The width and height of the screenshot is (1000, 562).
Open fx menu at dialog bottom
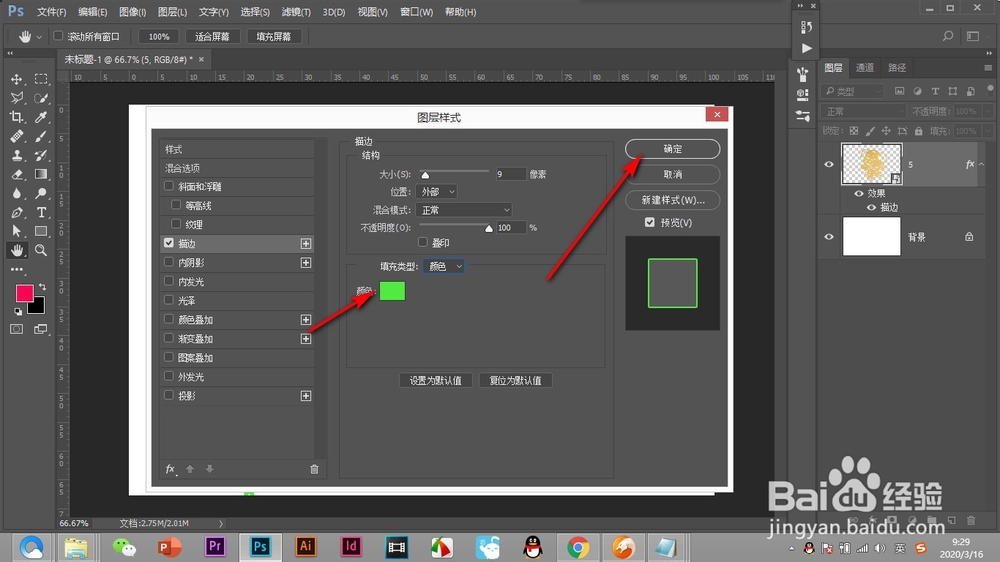coord(170,469)
